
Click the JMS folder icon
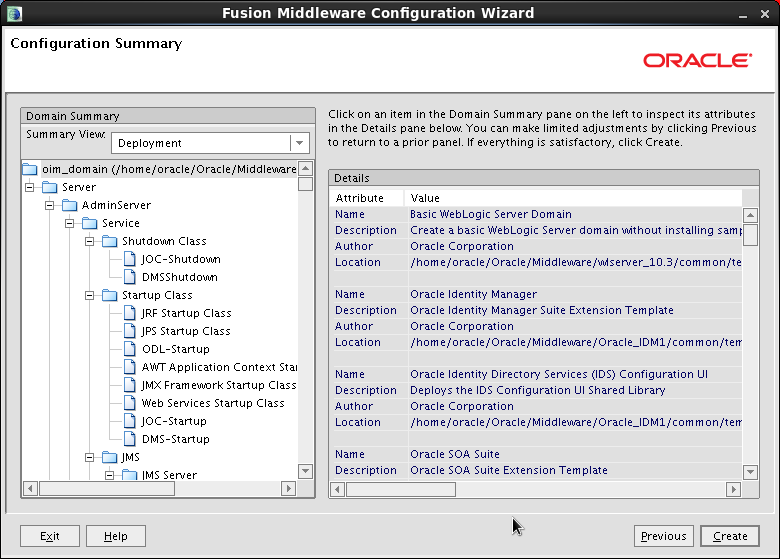(x=109, y=457)
